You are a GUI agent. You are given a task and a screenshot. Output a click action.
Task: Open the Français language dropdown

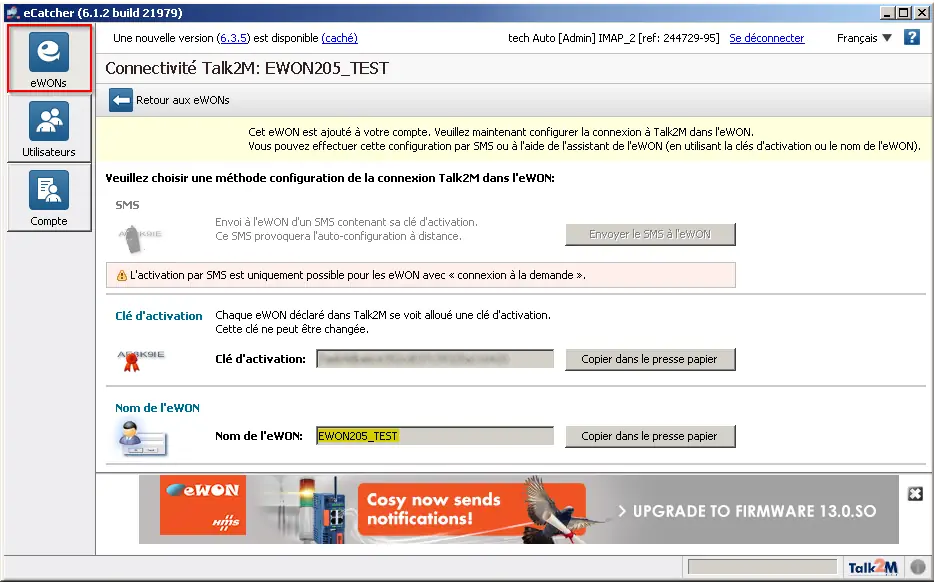[x=864, y=38]
